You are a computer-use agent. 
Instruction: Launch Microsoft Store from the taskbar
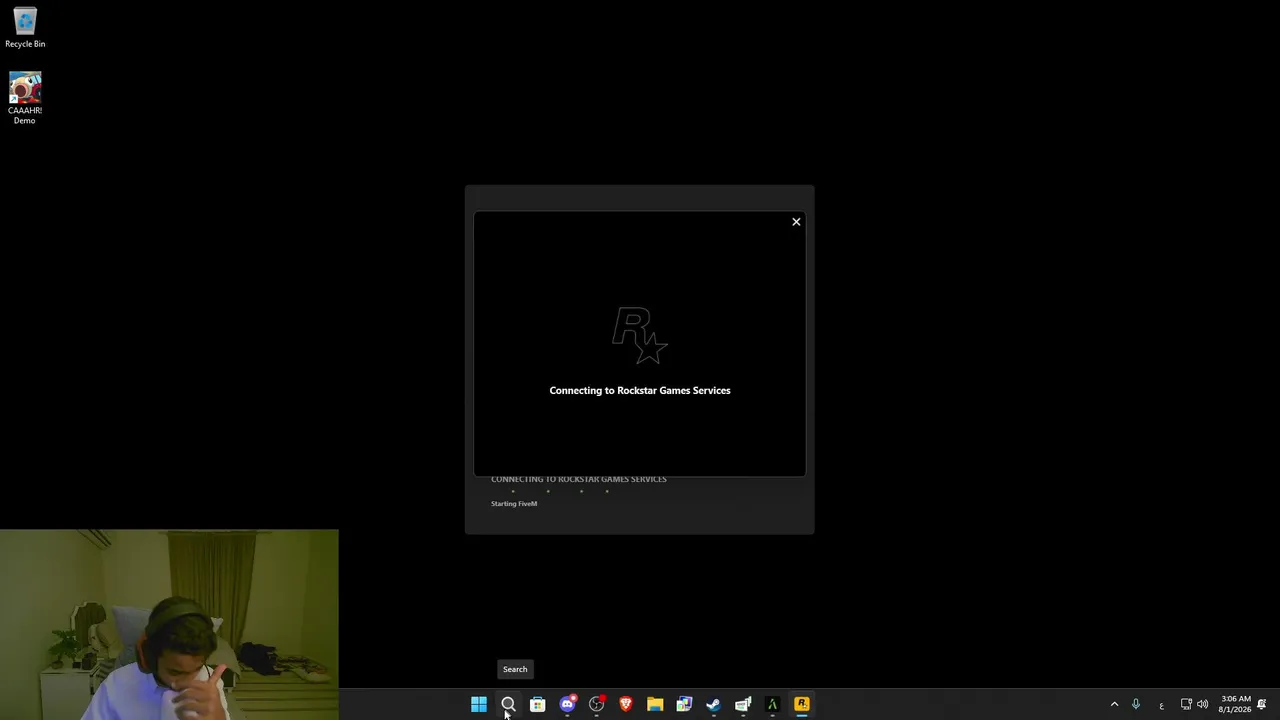point(537,705)
